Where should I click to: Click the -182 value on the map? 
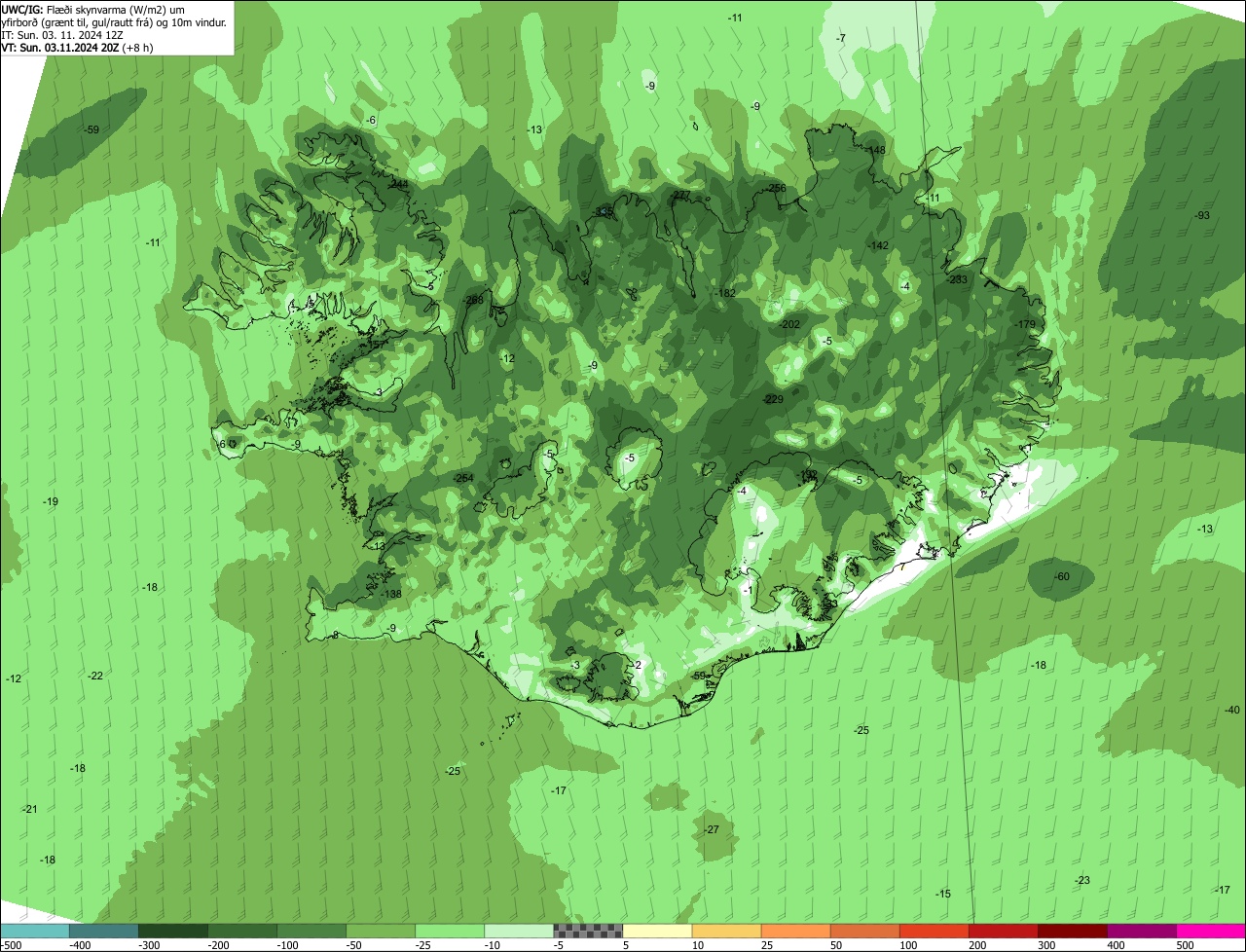[x=726, y=293]
